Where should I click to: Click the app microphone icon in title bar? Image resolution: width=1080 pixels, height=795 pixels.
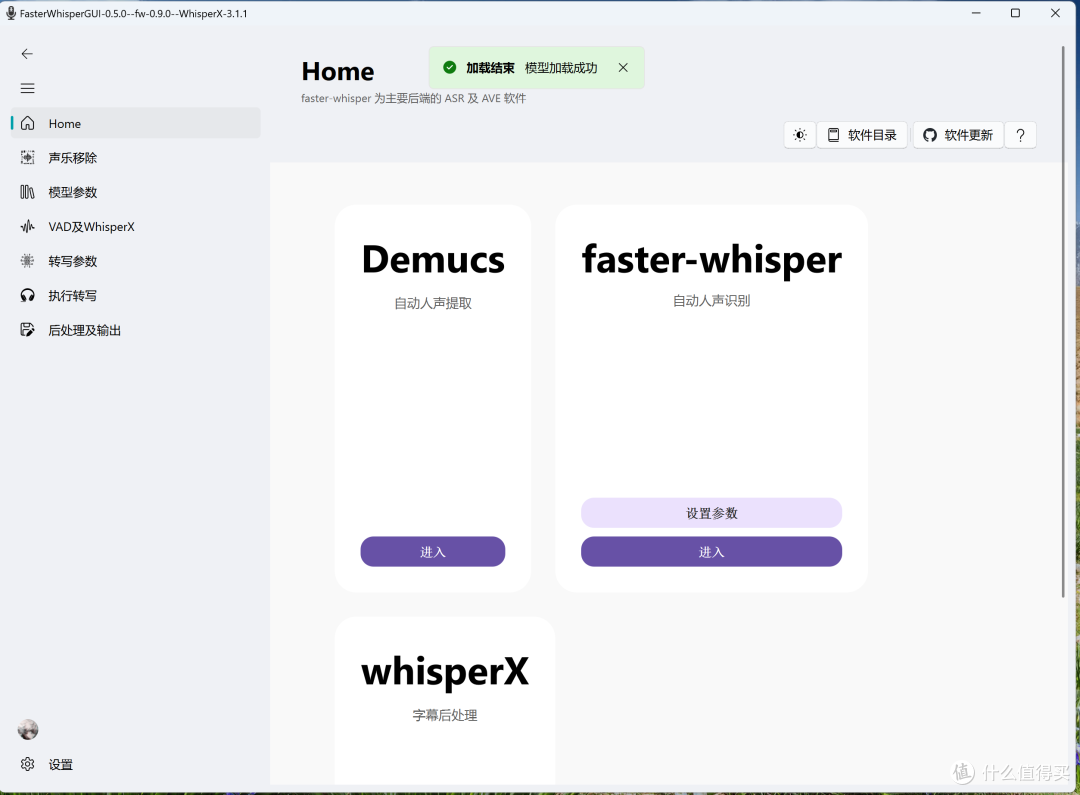click(x=10, y=13)
